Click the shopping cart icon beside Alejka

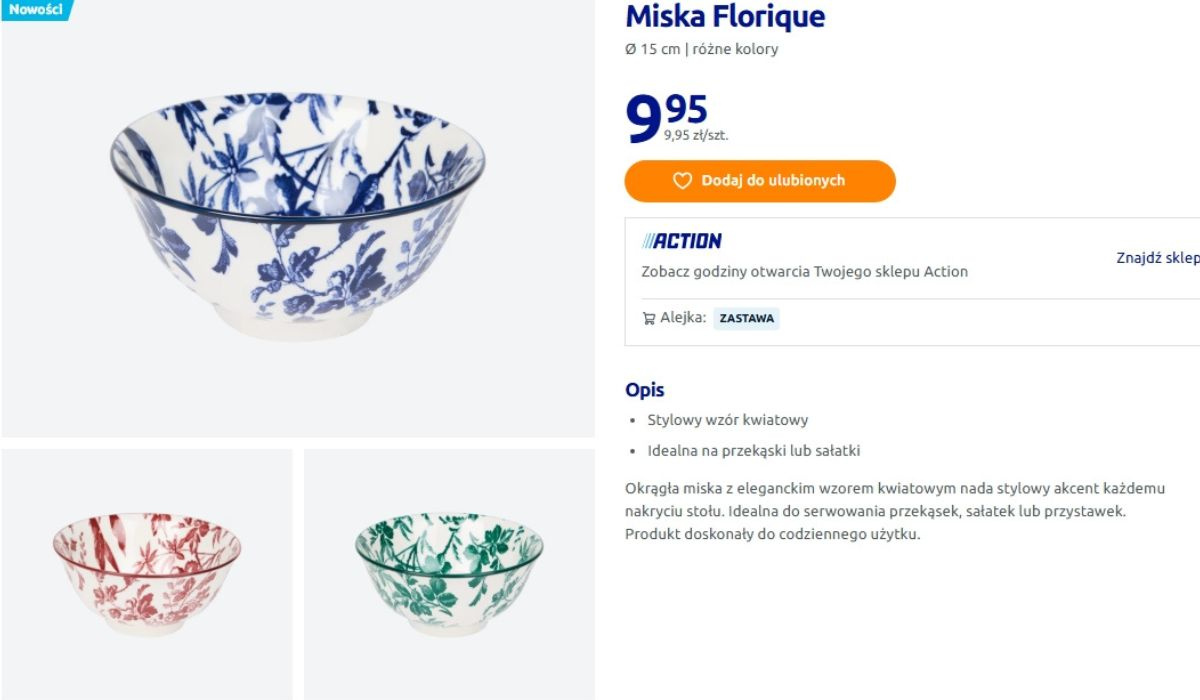(648, 318)
